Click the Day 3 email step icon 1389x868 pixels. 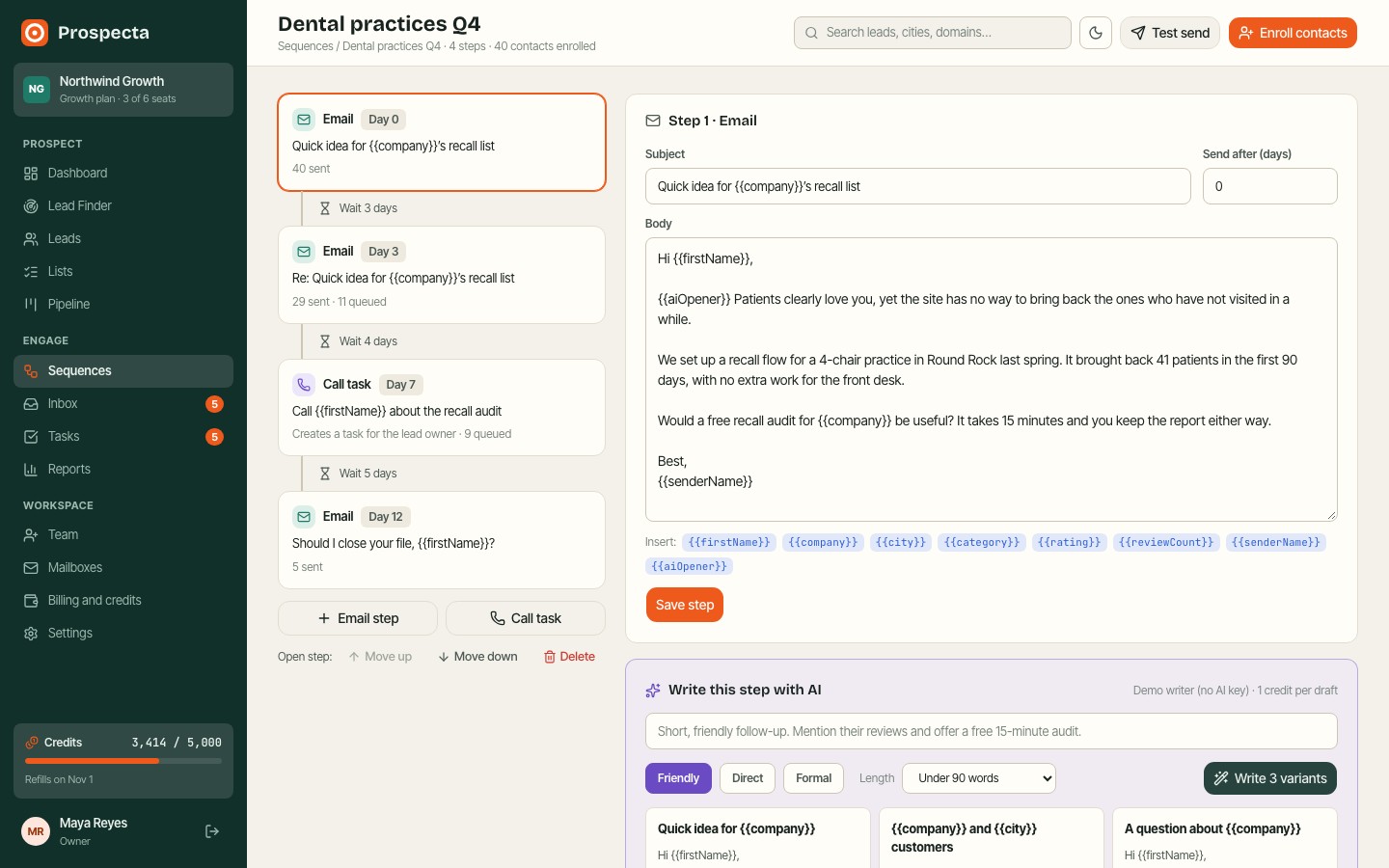coord(304,252)
